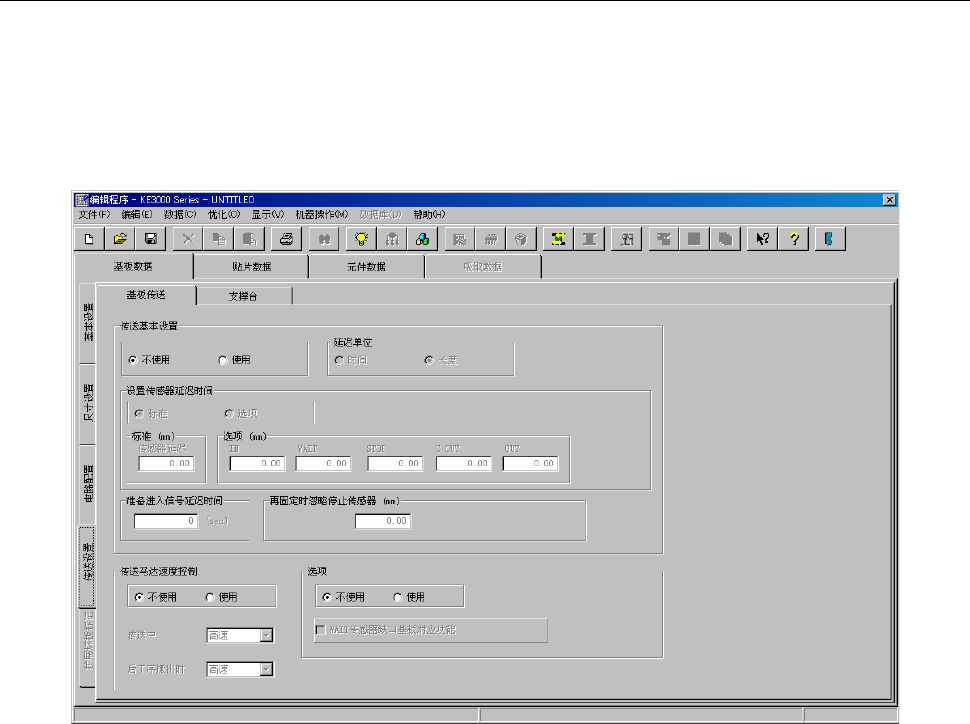
Task: Select the 基板传送 sub-tab
Action: point(147,295)
